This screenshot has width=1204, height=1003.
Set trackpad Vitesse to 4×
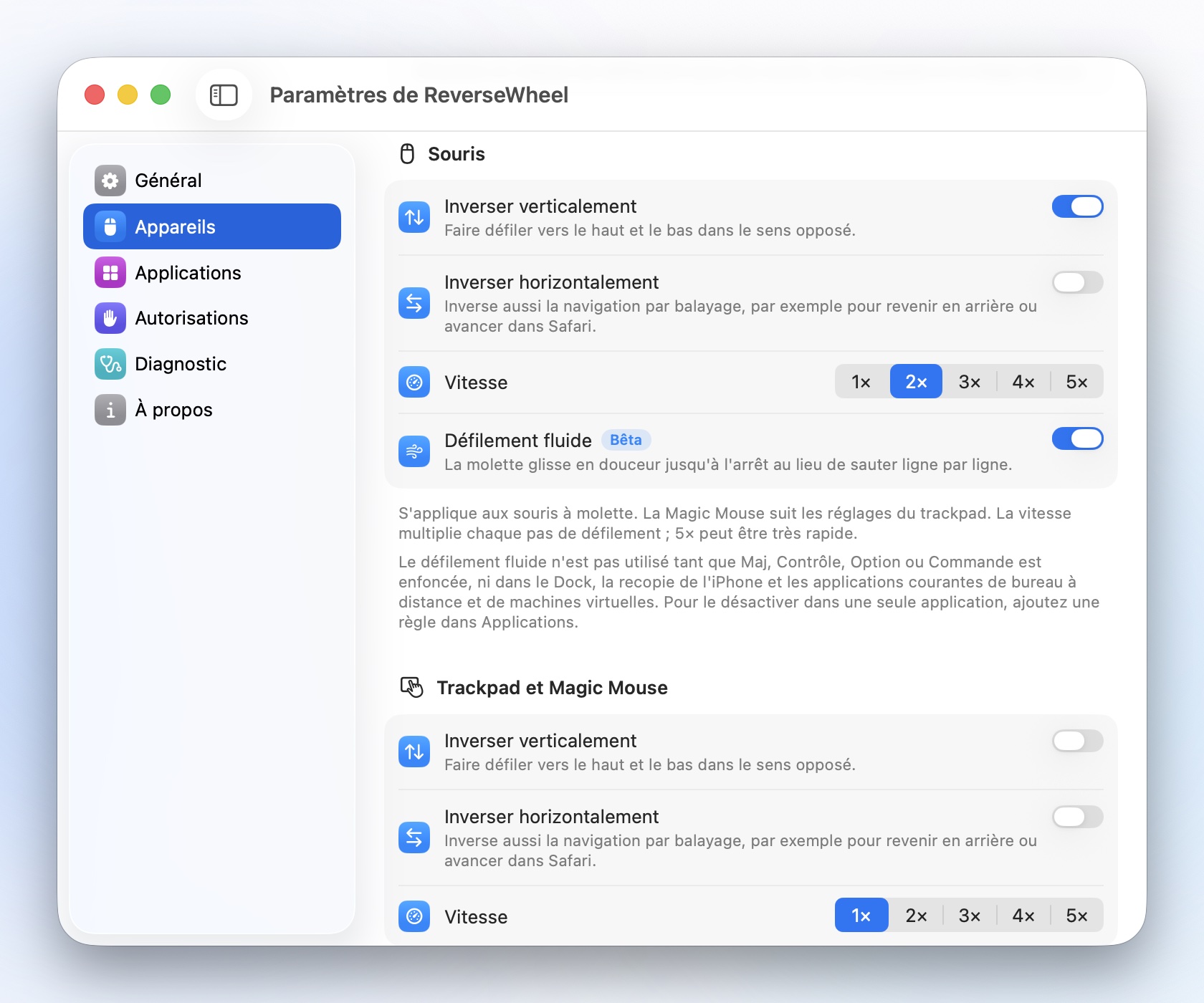(1023, 916)
